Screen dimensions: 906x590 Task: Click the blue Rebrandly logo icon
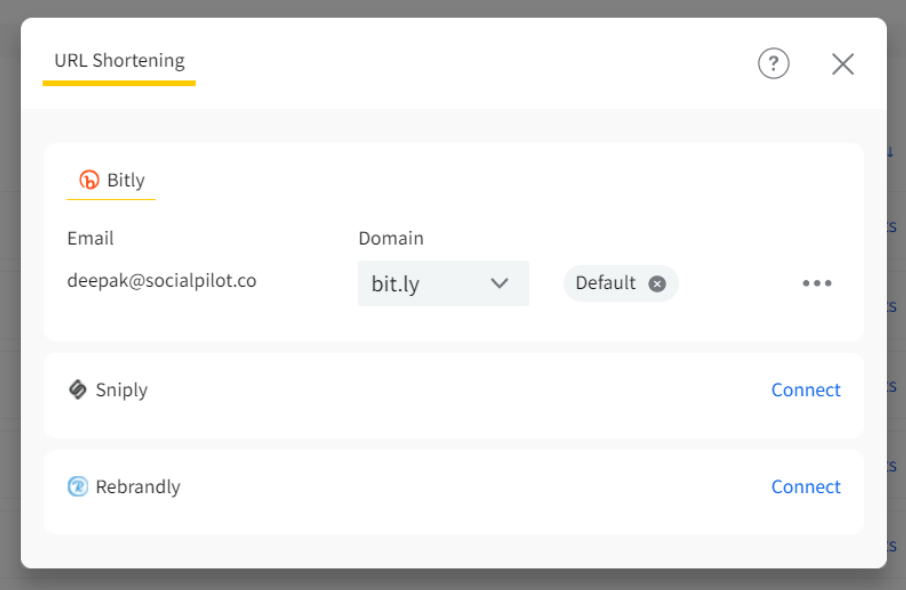[77, 487]
